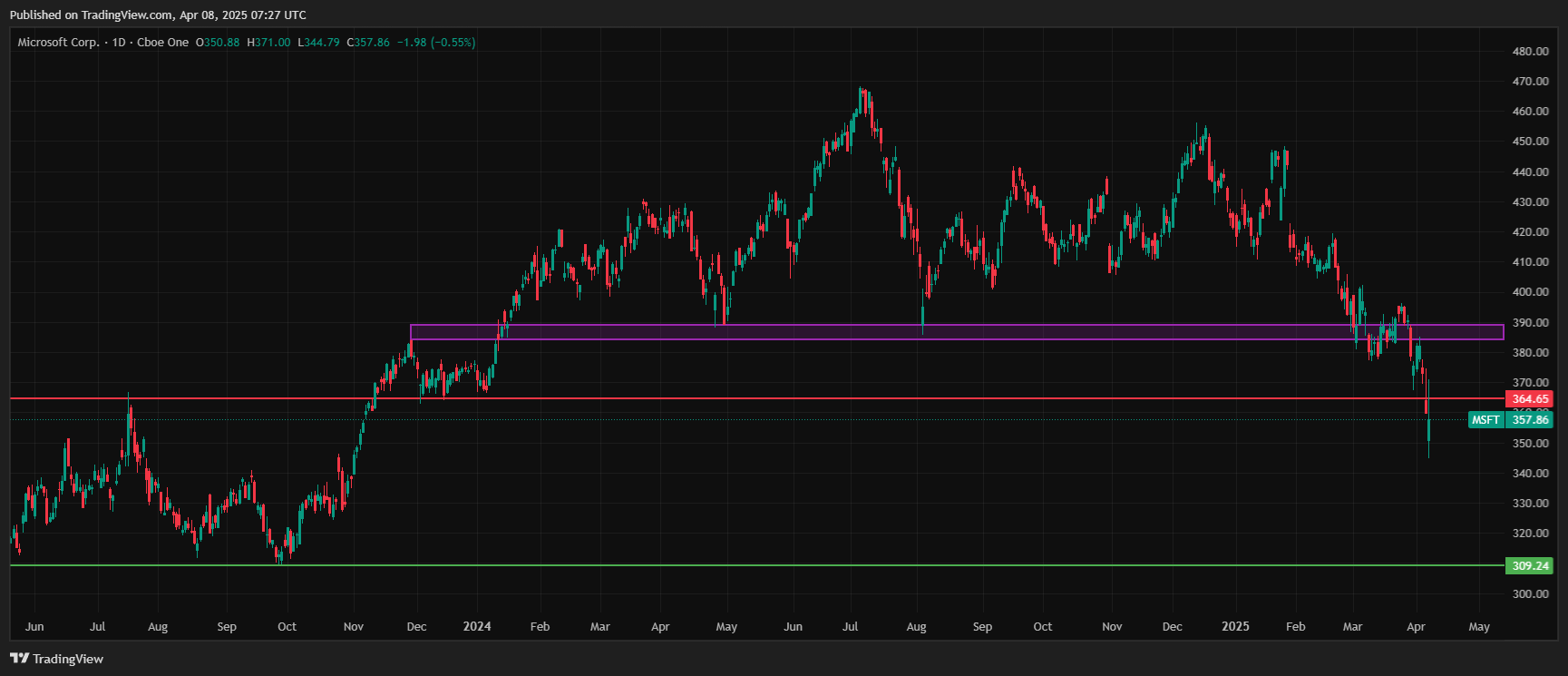Click the MSFT ticker tag on the price axis

tap(1485, 420)
